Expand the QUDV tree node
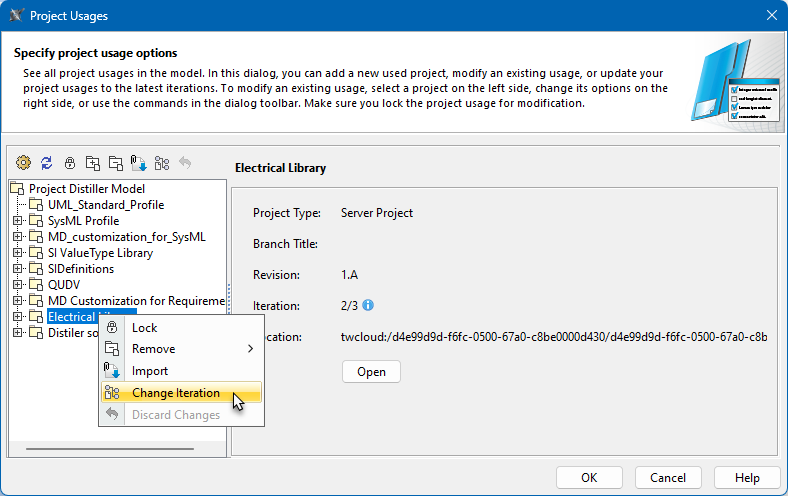This screenshot has height=496, width=788. [17, 285]
